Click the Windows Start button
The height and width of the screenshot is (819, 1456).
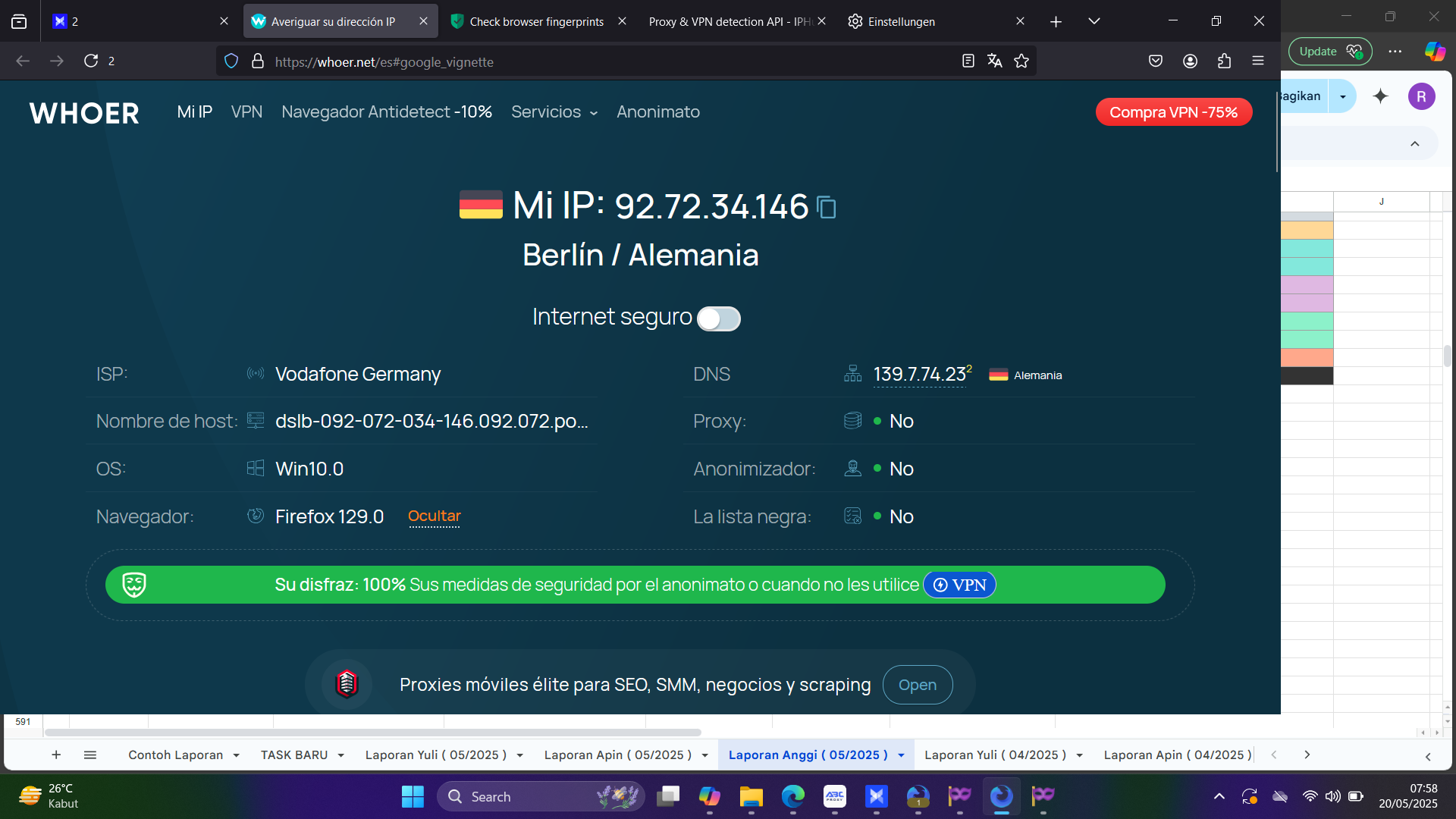tap(413, 796)
